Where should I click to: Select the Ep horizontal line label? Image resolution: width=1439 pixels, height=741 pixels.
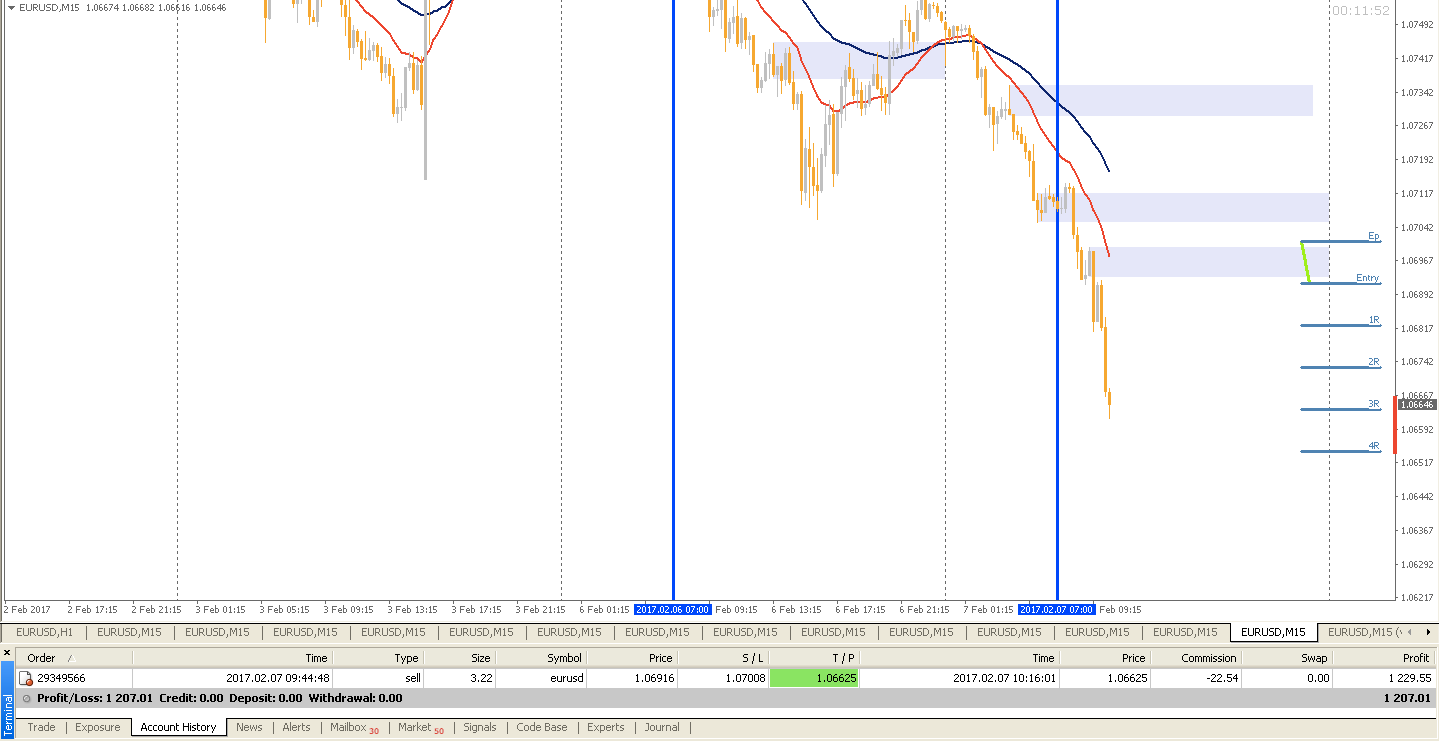tap(1374, 236)
